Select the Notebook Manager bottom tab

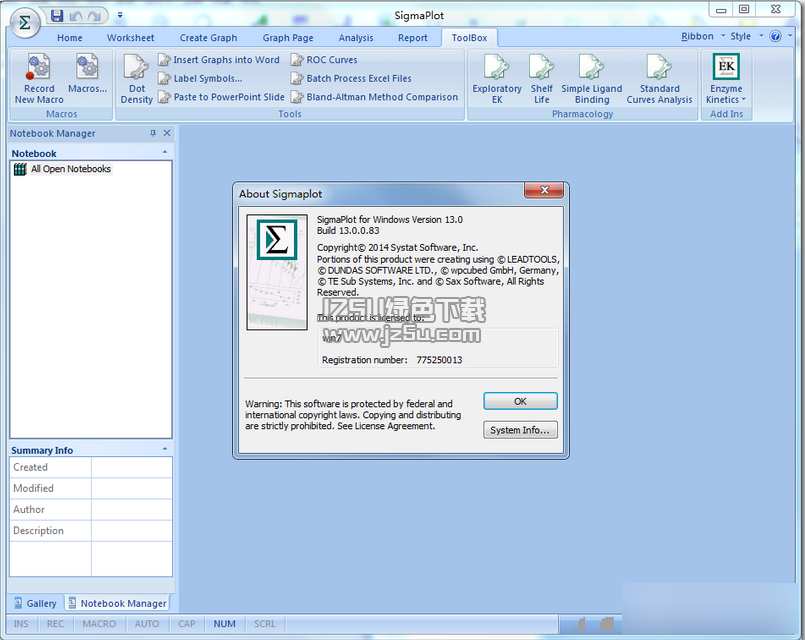(x=118, y=604)
